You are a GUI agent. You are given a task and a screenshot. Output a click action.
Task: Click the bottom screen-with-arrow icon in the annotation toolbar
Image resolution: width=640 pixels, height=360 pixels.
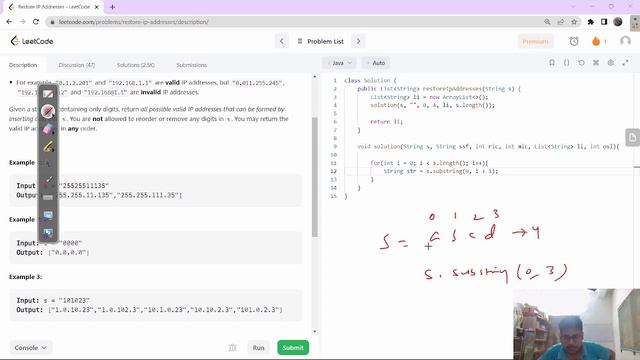pos(48,232)
